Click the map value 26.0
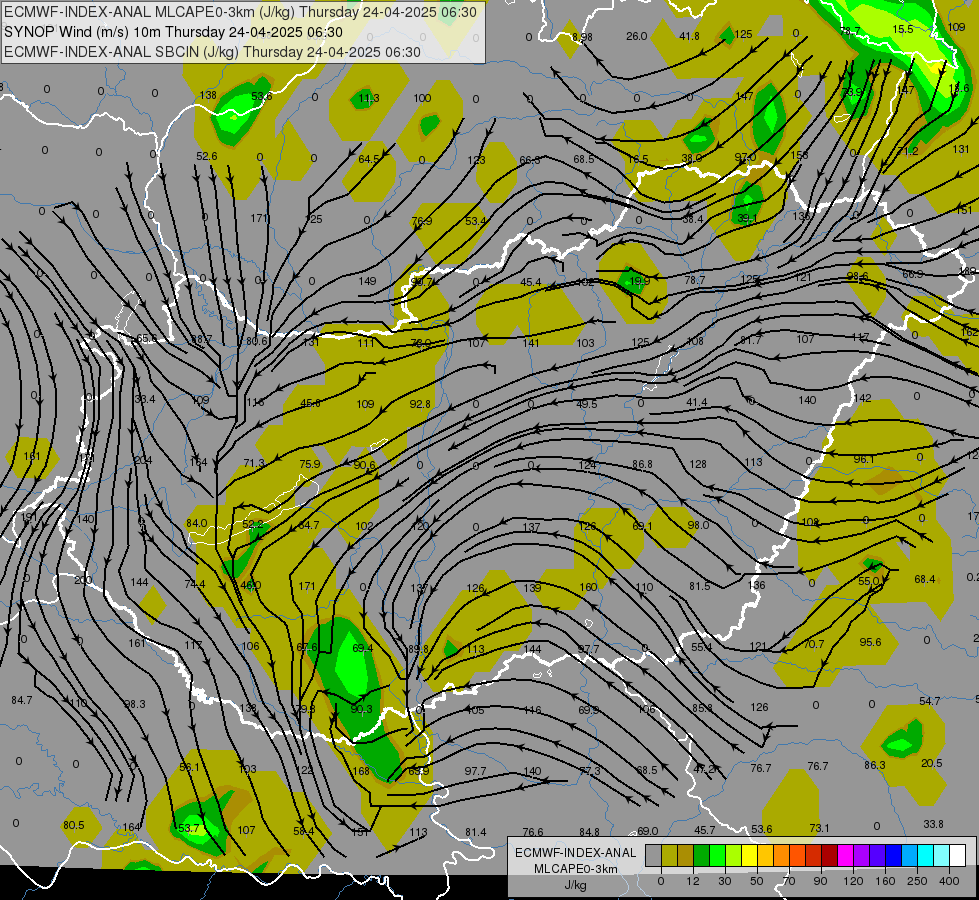Viewport: 979px width, 900px height. tap(636, 36)
